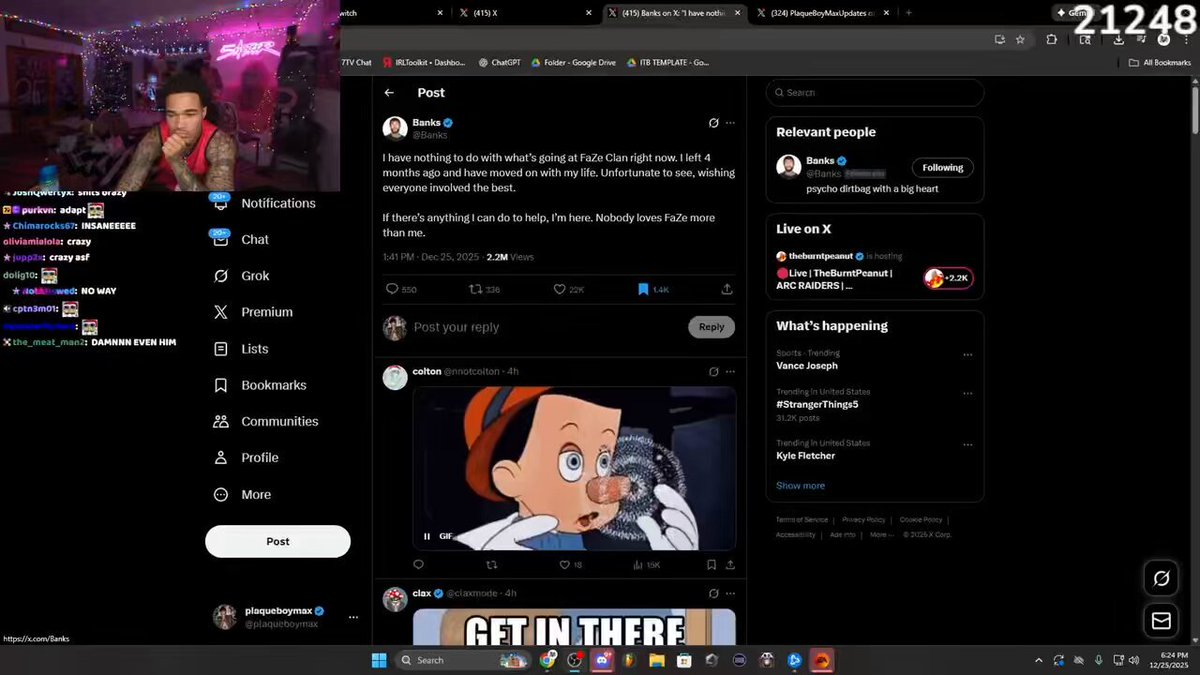Open Terms of Service footer link
1200x675 pixels.
pyautogui.click(x=802, y=520)
